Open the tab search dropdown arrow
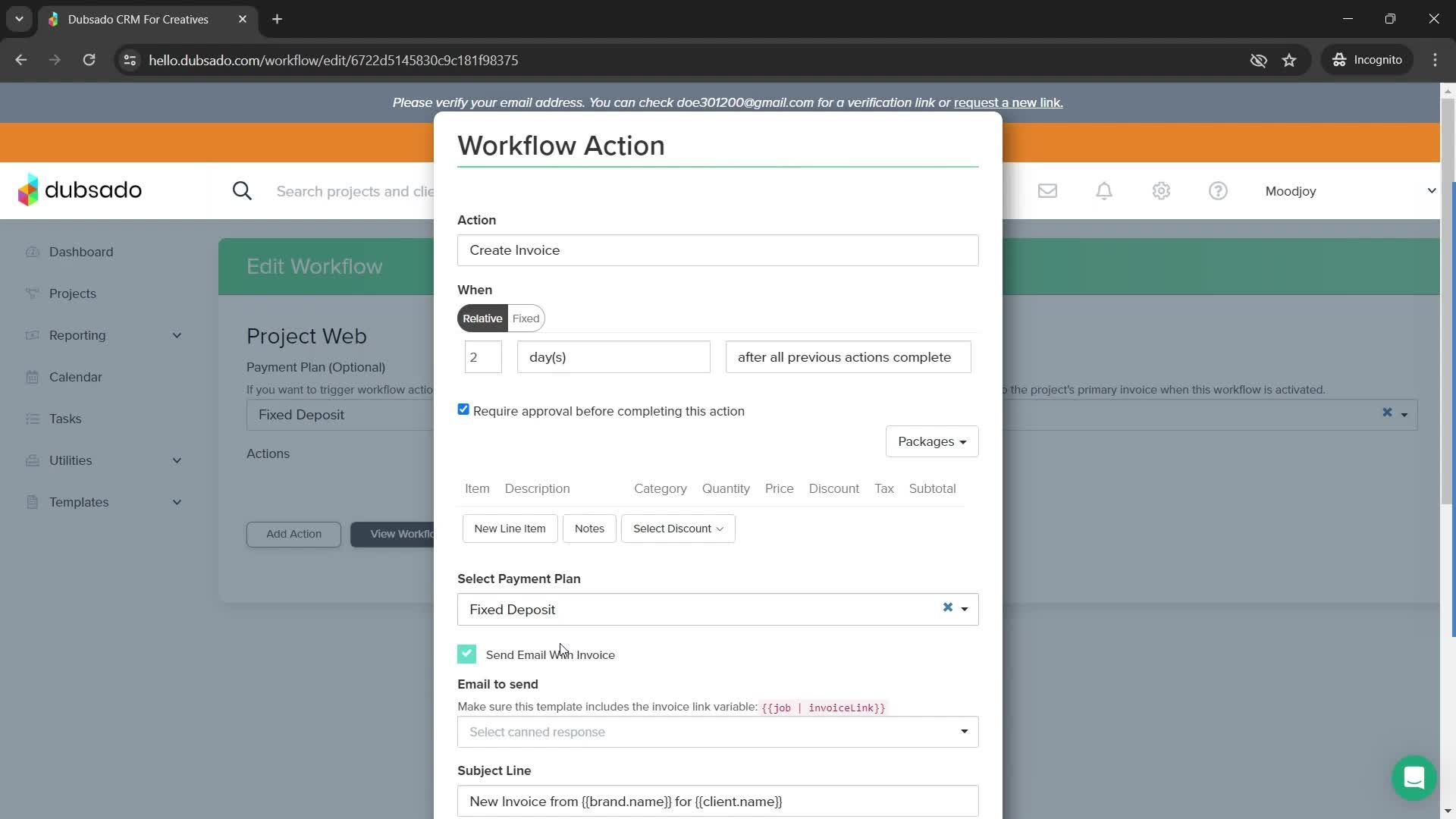 (19, 19)
